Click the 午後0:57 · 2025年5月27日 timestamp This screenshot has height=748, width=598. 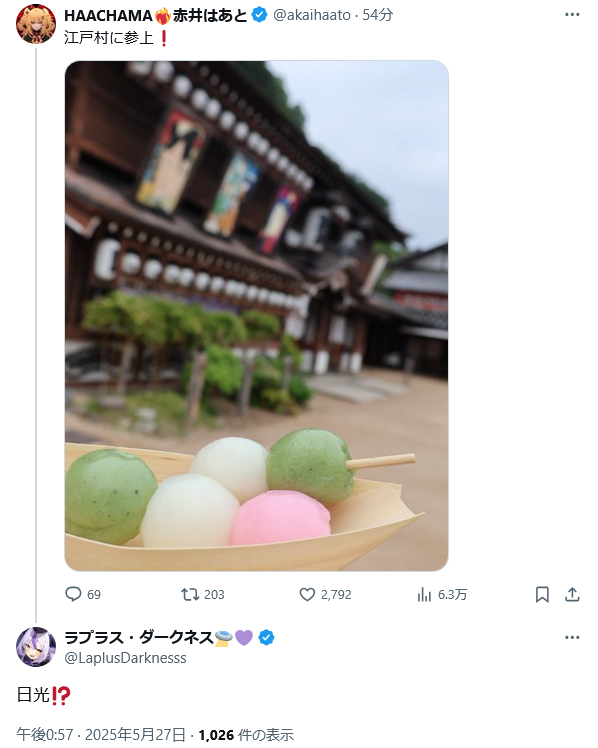pos(101,735)
